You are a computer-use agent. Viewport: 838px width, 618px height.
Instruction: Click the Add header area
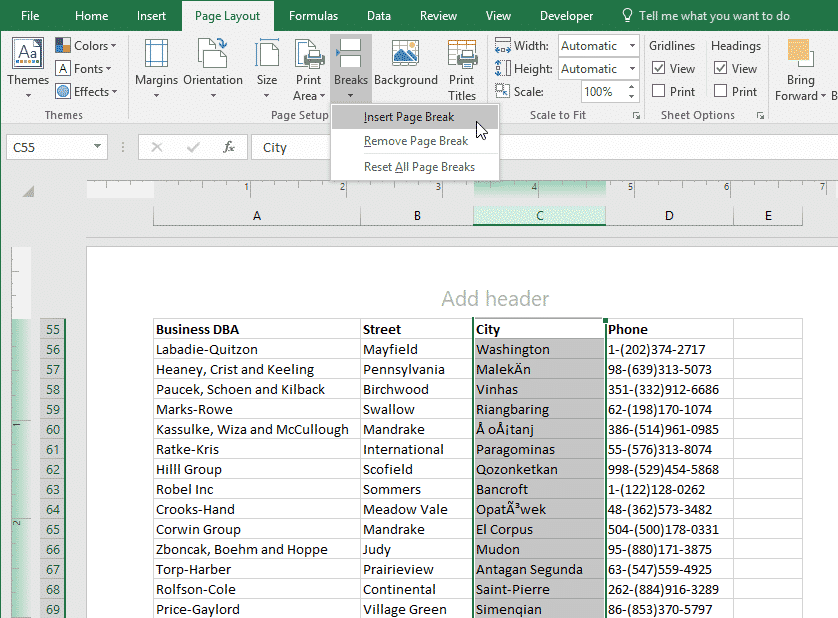tap(495, 299)
